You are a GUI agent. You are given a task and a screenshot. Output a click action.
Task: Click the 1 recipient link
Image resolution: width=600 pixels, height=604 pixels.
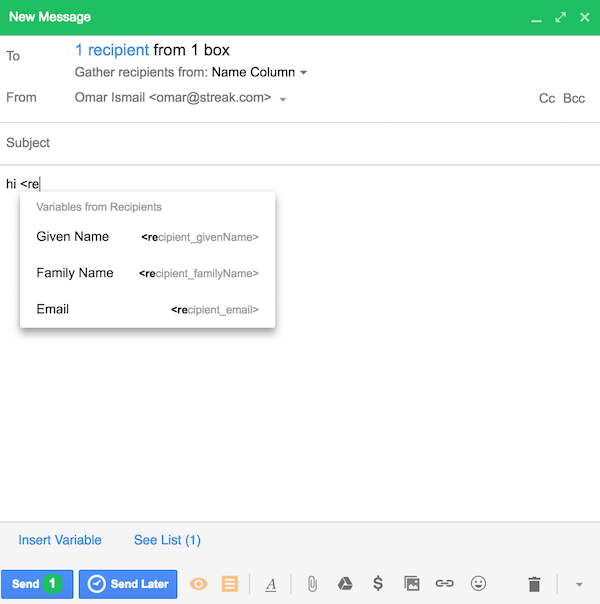coord(112,50)
